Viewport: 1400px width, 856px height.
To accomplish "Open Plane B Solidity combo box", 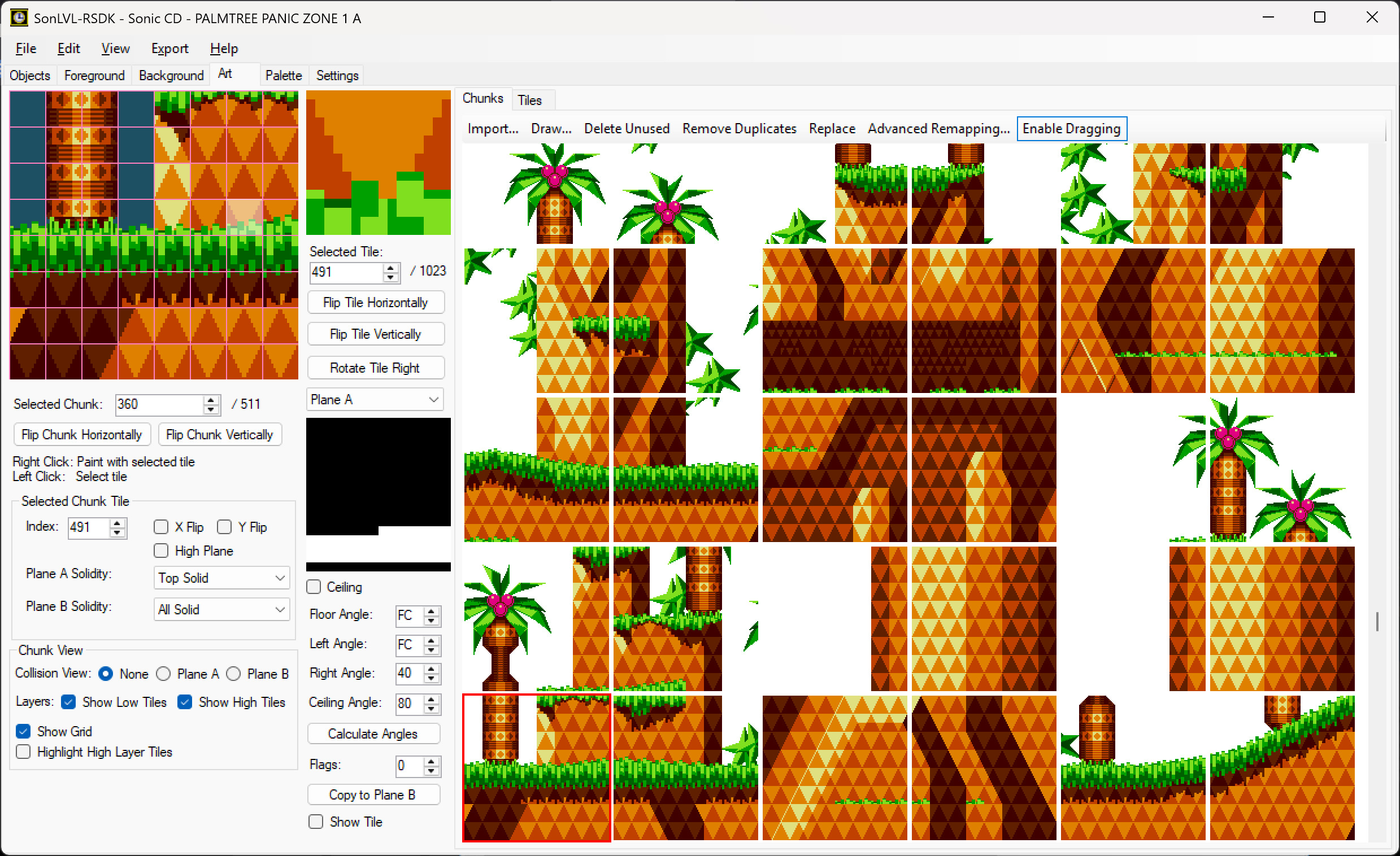I will 221,609.
